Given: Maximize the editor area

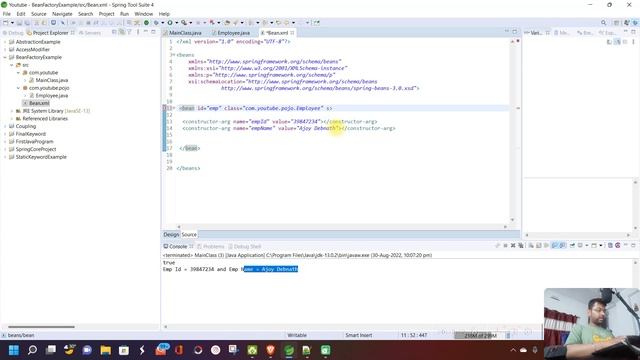Looking at the screenshot, I should point(515,32).
